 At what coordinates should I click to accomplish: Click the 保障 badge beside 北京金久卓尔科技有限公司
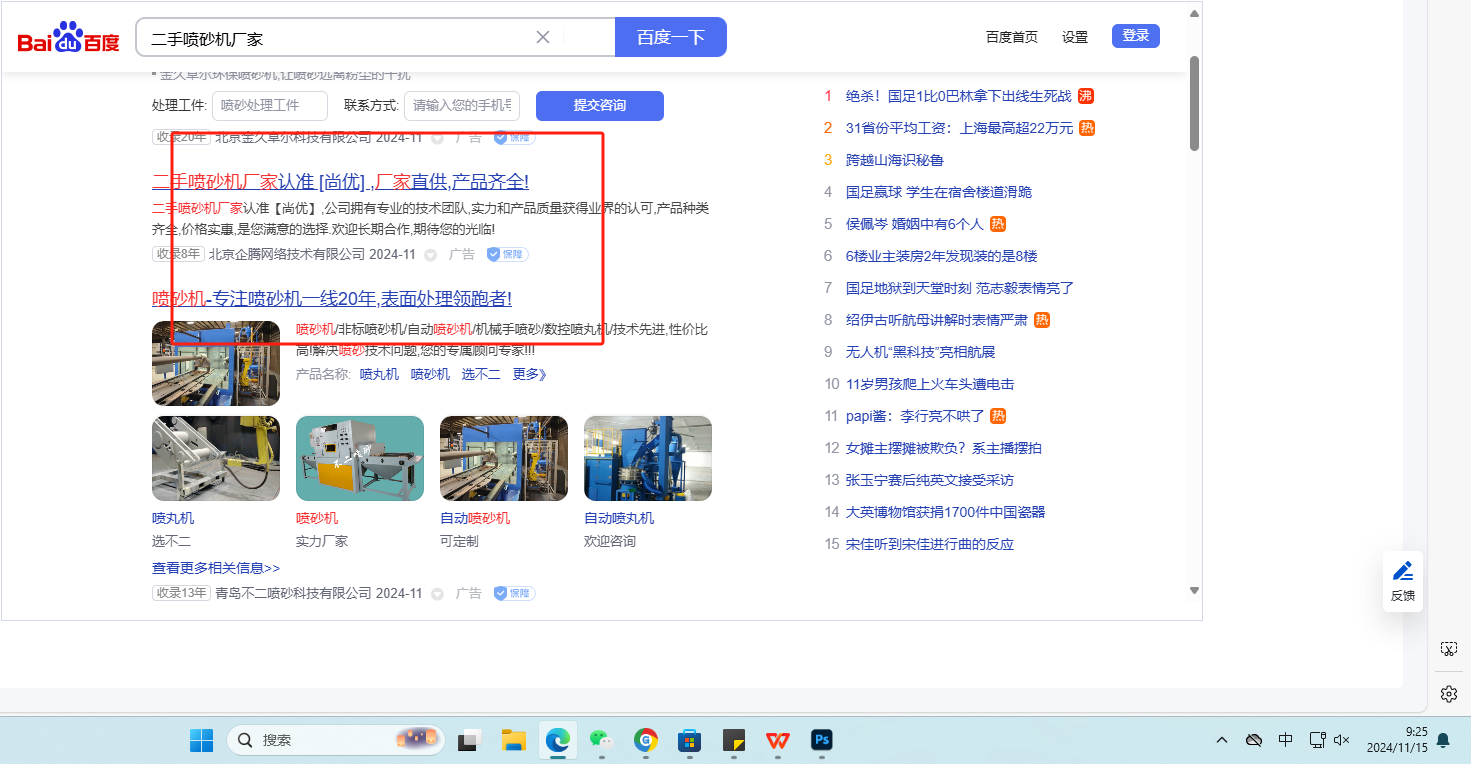click(514, 138)
